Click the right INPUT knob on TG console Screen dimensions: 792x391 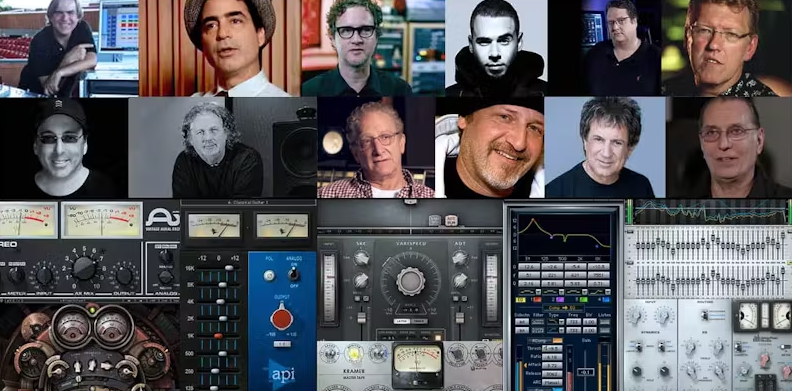coord(663,316)
